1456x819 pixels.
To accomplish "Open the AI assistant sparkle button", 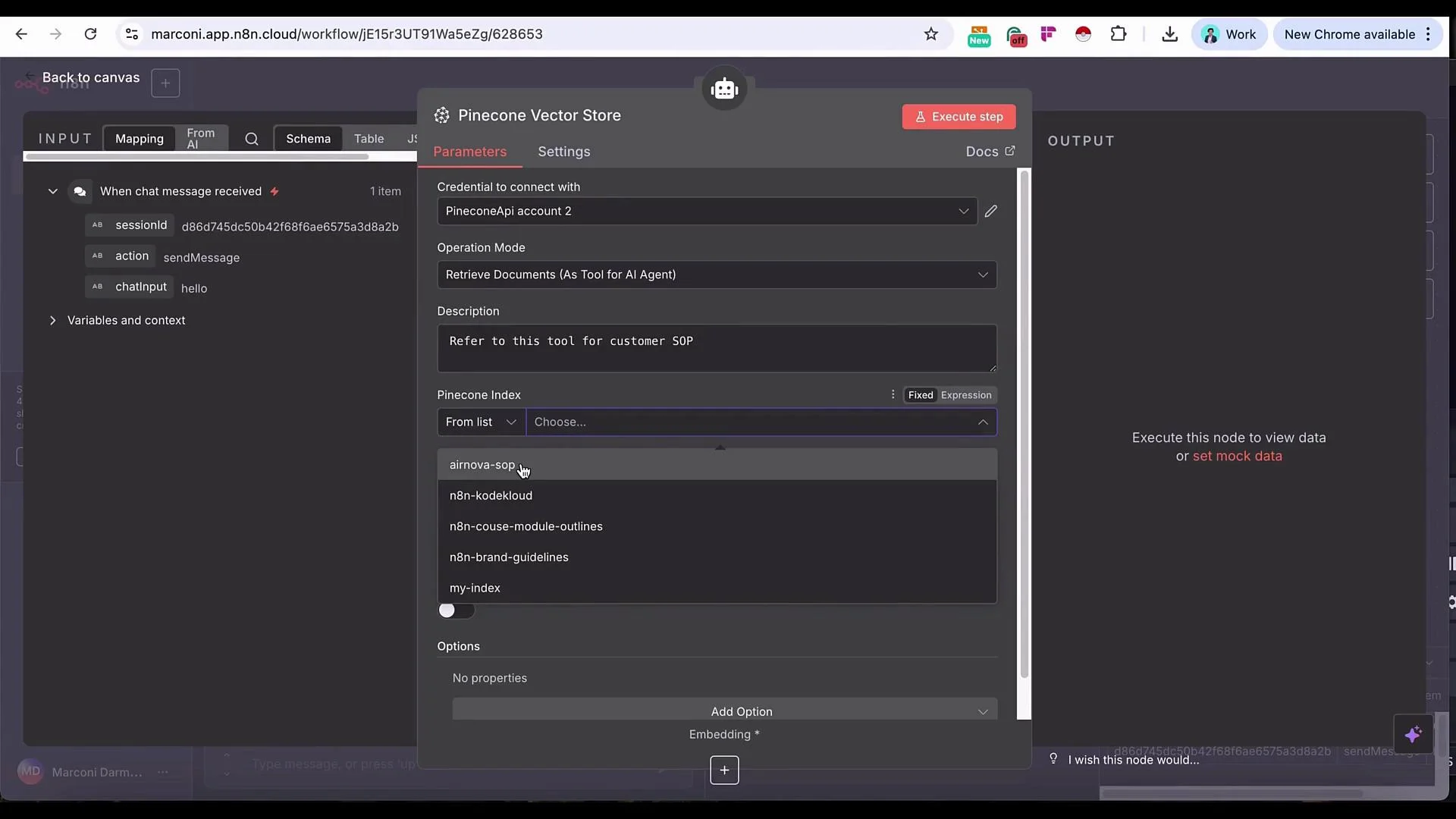I will pos(1413,734).
